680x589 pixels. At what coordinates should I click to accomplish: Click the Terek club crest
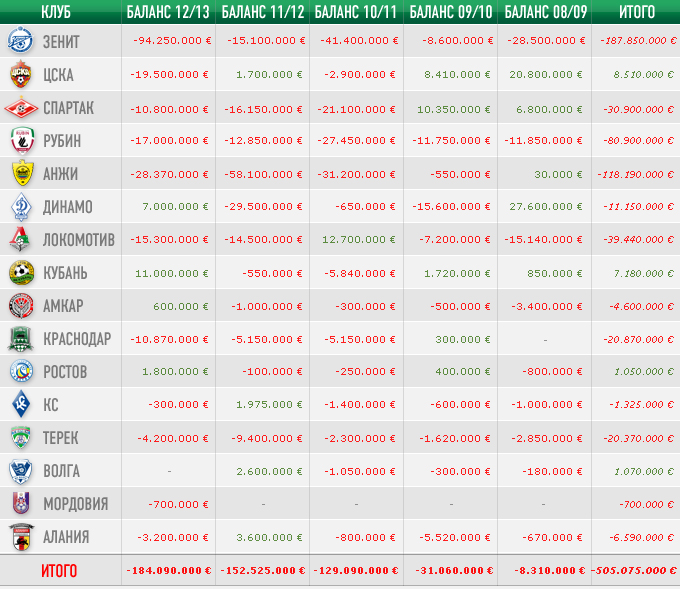coord(21,437)
